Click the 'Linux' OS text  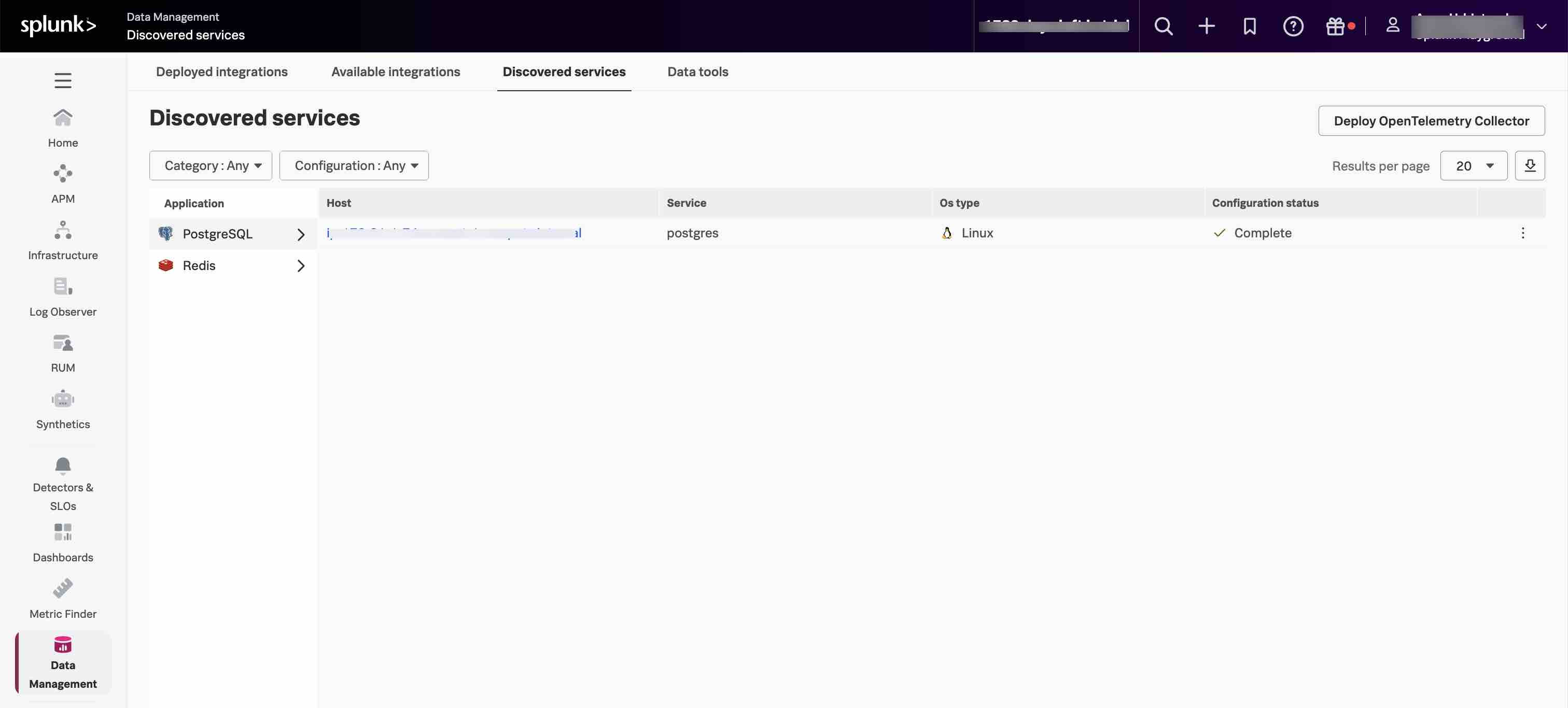977,233
